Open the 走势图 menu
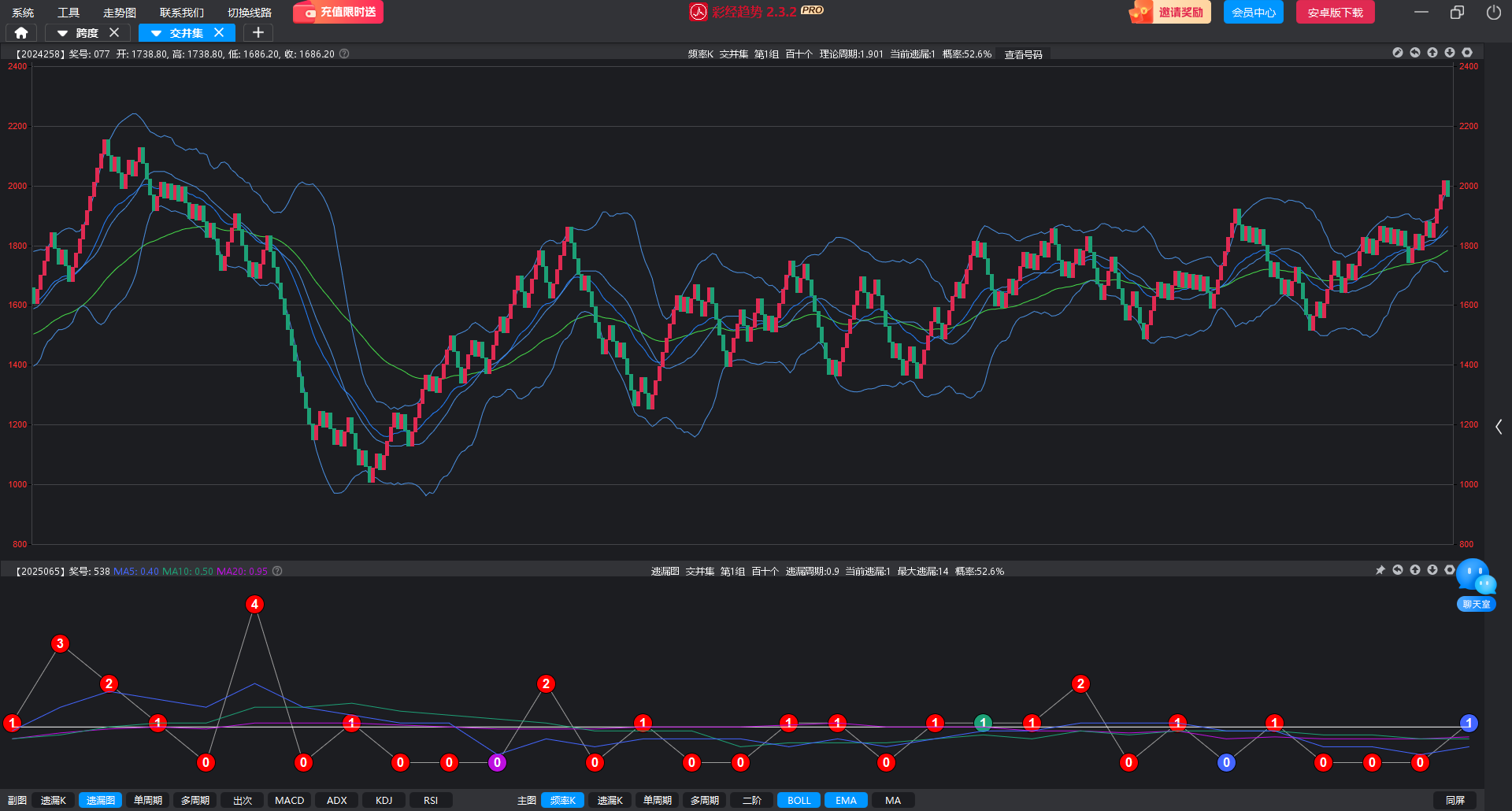 (x=120, y=13)
